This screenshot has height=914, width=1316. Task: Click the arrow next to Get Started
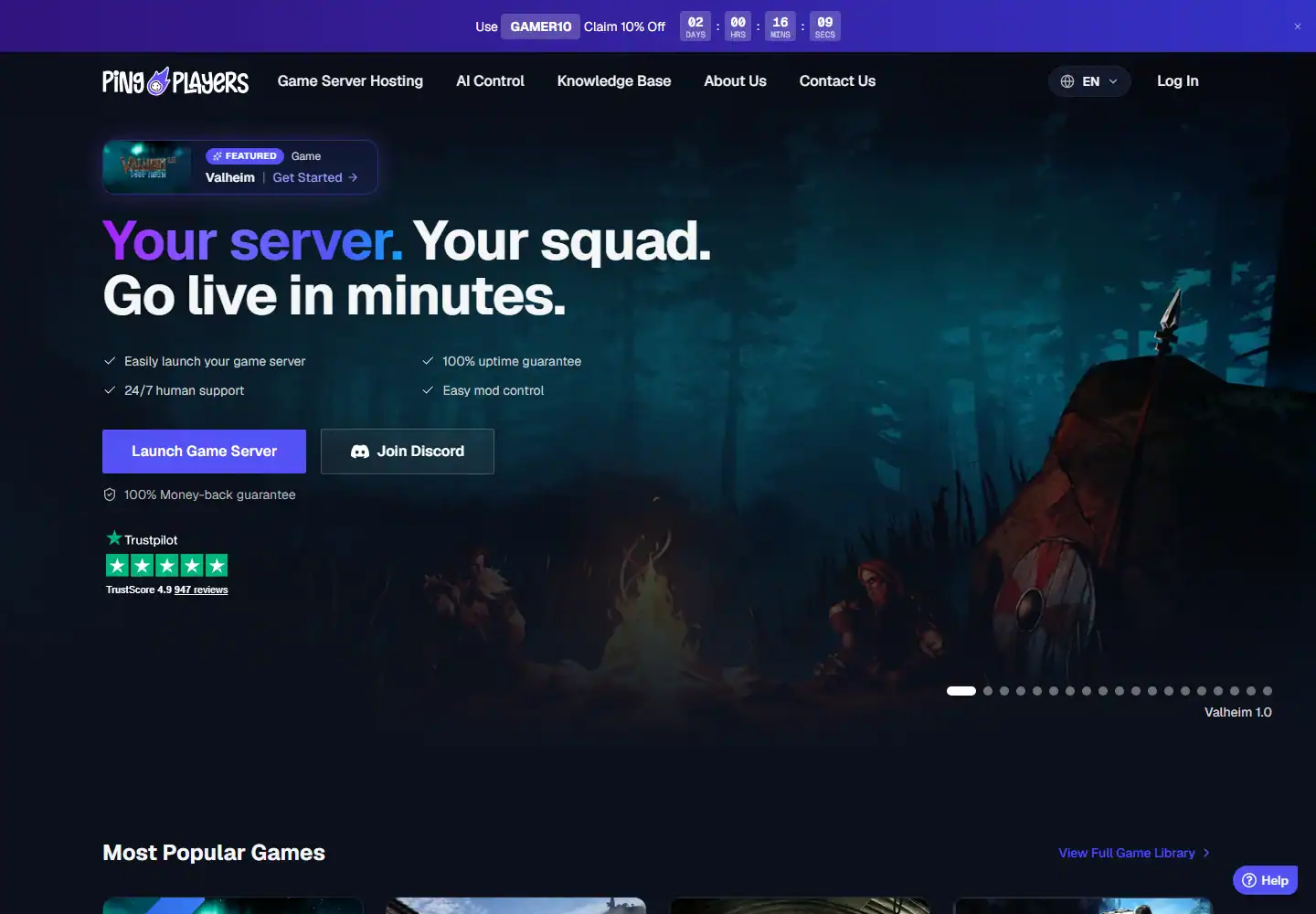point(353,177)
